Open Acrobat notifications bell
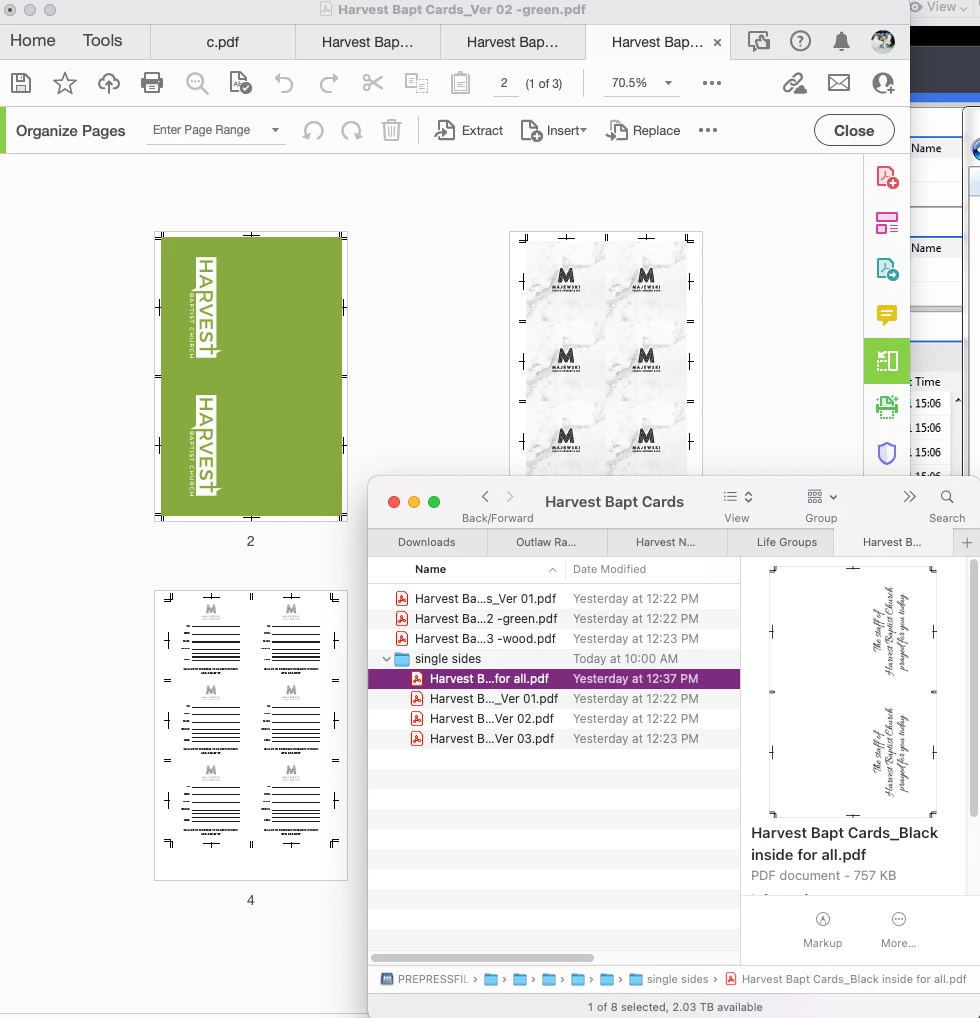This screenshot has width=980, height=1018. pos(841,42)
